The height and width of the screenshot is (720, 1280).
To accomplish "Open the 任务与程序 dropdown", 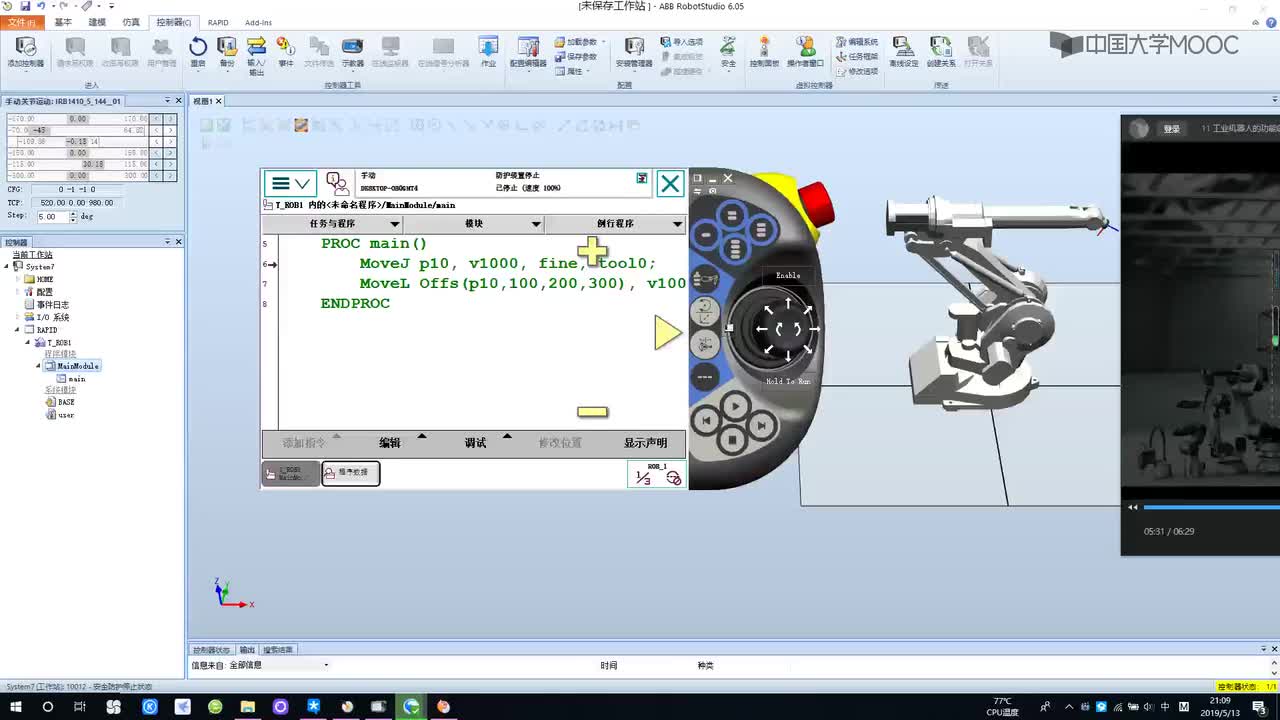I will 332,224.
